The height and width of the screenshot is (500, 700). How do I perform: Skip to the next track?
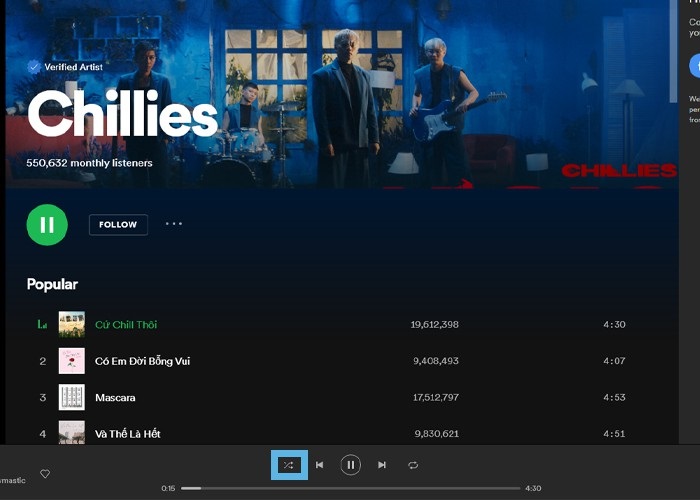tap(382, 465)
